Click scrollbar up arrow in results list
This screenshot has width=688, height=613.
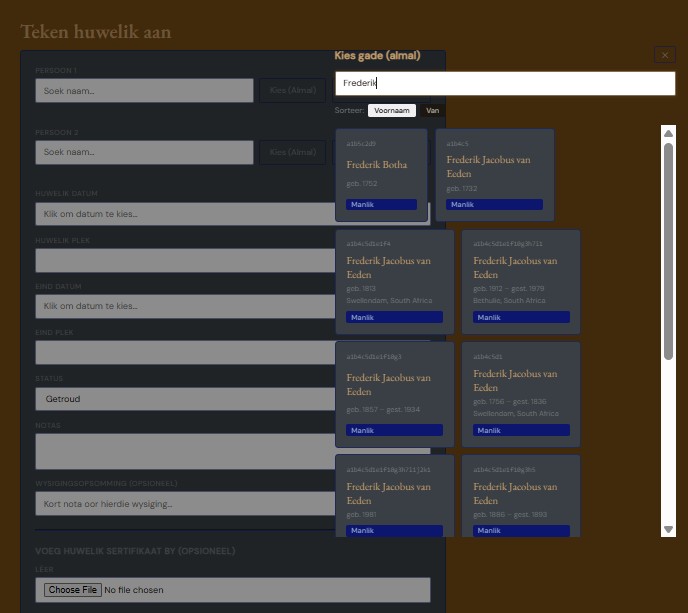(668, 133)
